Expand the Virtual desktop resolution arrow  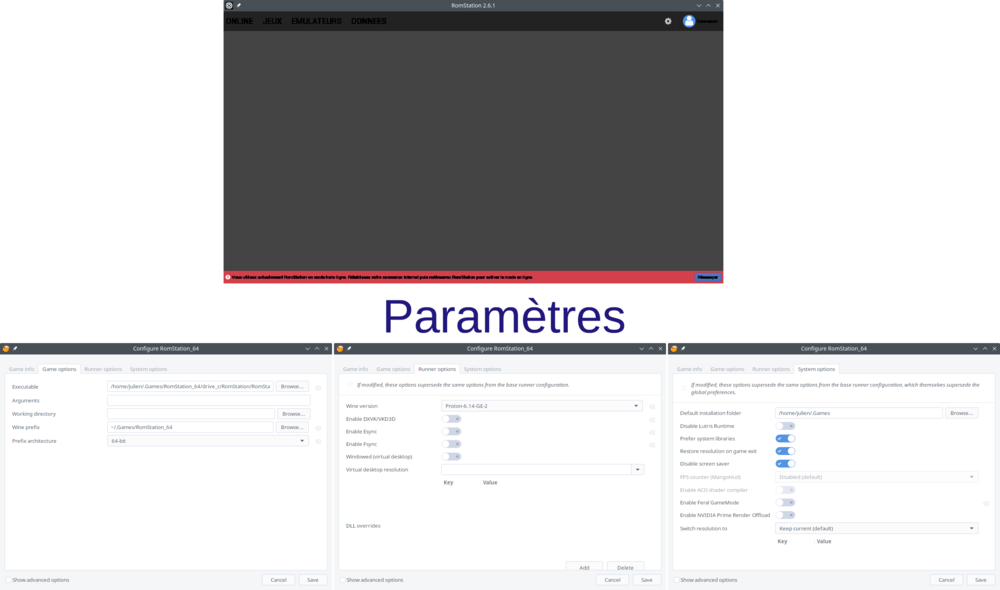coord(638,470)
